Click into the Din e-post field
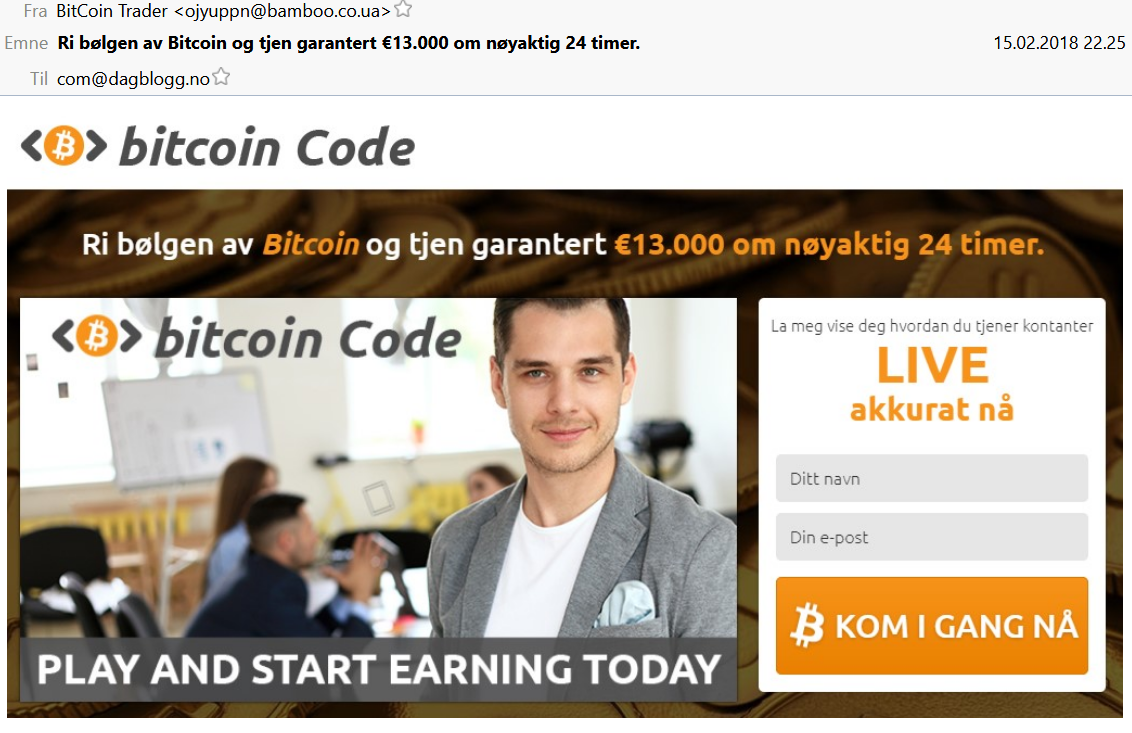Image resolution: width=1132 pixels, height=733 pixels. tap(931, 537)
